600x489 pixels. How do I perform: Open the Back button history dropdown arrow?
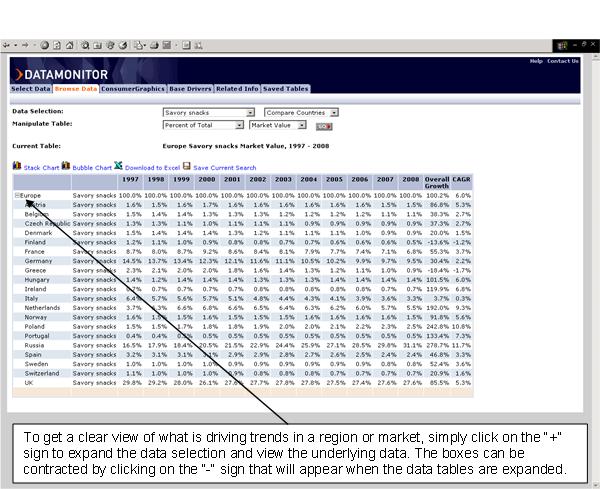pyautogui.click(x=16, y=45)
